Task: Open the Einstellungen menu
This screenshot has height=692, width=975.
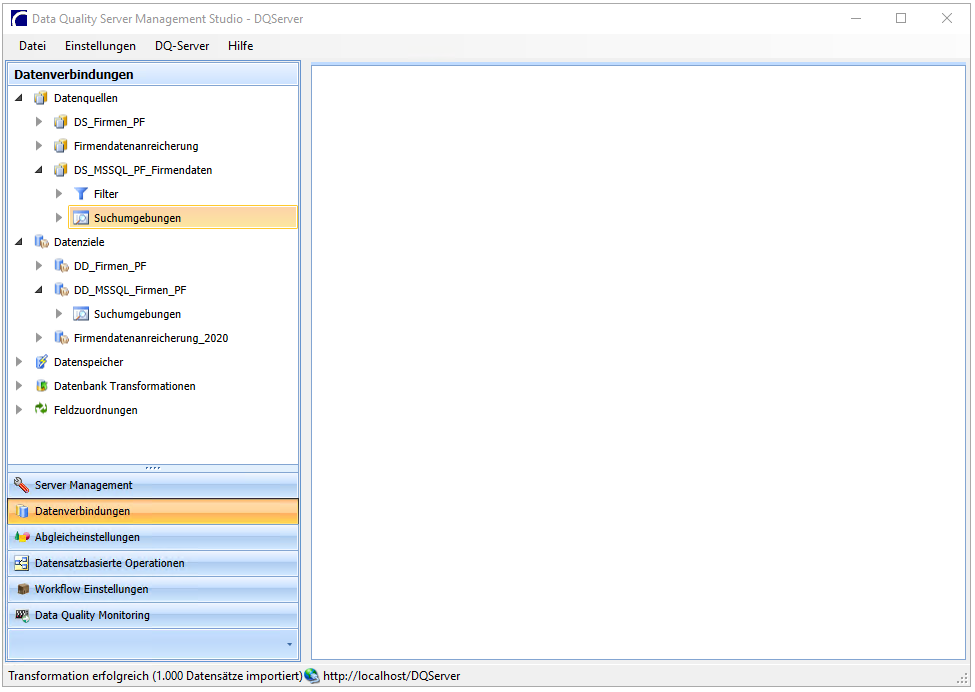Action: click(x=100, y=46)
